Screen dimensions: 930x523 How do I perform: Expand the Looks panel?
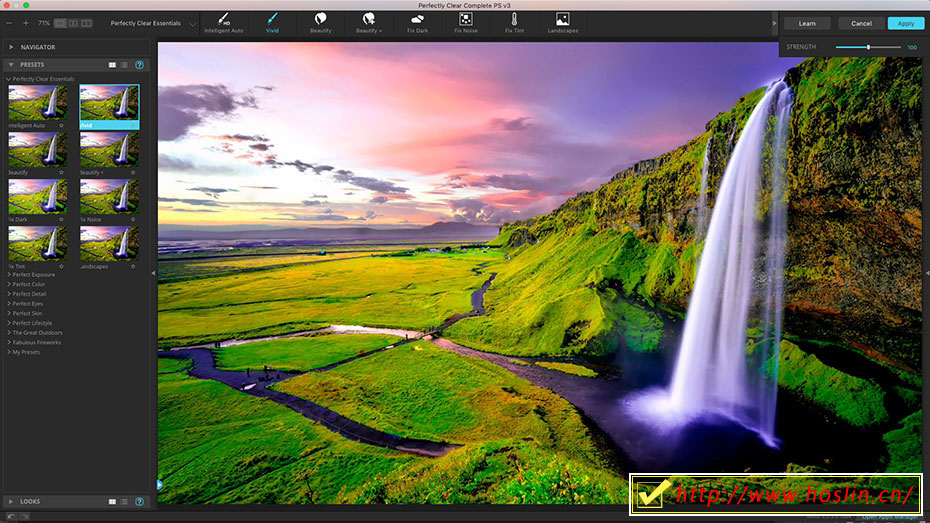pos(11,502)
